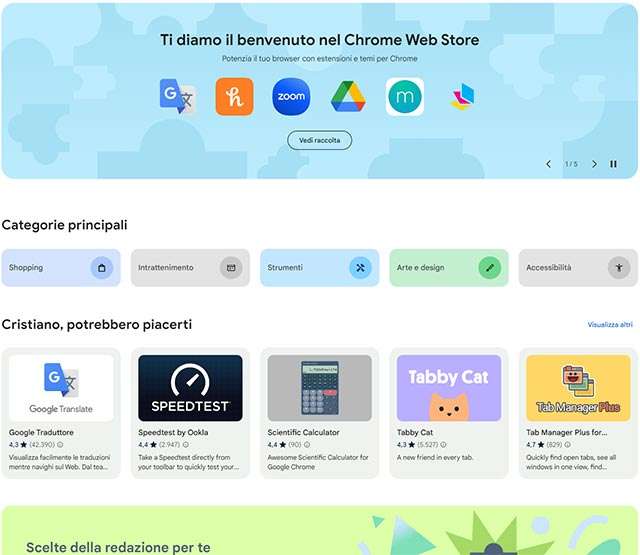Open the Arte e design category
This screenshot has height=555, width=640.
point(449,268)
